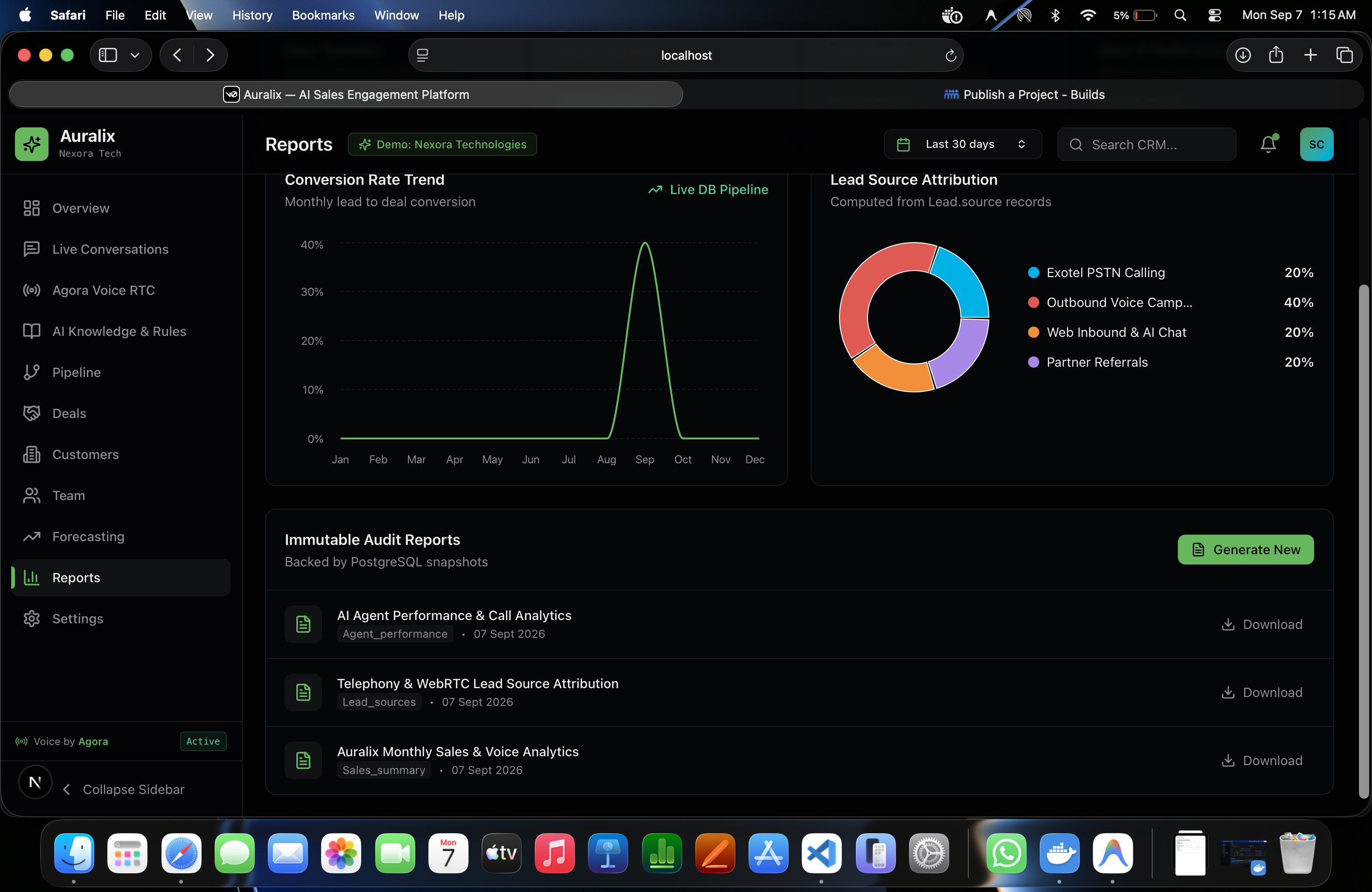This screenshot has width=1372, height=892.
Task: Click the Partner Referrals purple swatch
Action: click(1033, 362)
